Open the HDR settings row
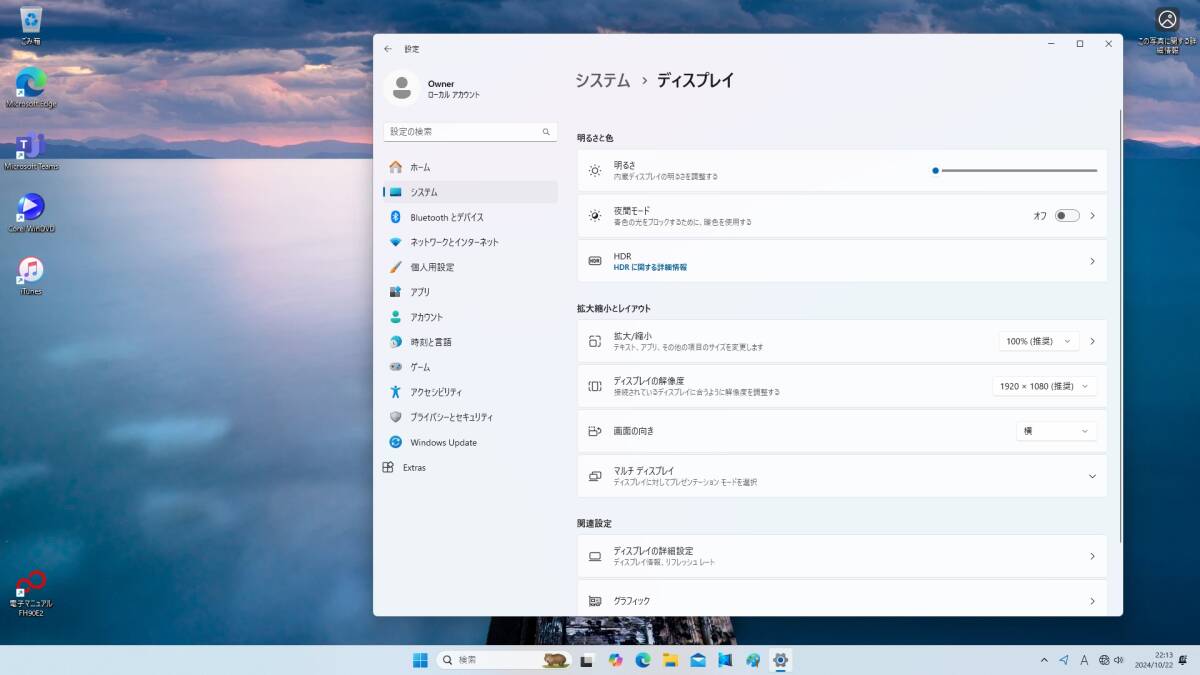The image size is (1200, 675). 842,261
